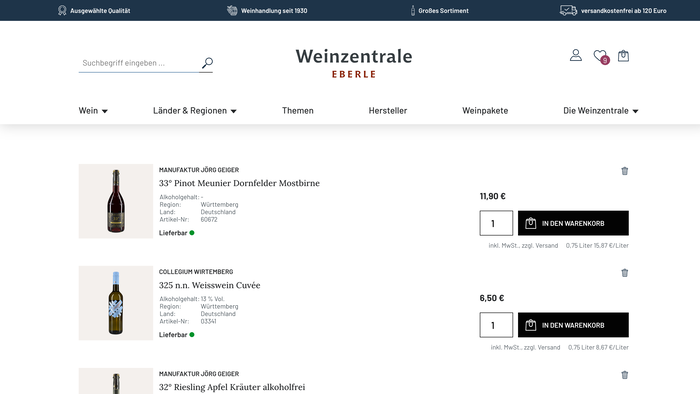700x394 pixels.
Task: Remove 325 n.n. Weisswein Cuvée via trash icon
Action: click(x=625, y=273)
